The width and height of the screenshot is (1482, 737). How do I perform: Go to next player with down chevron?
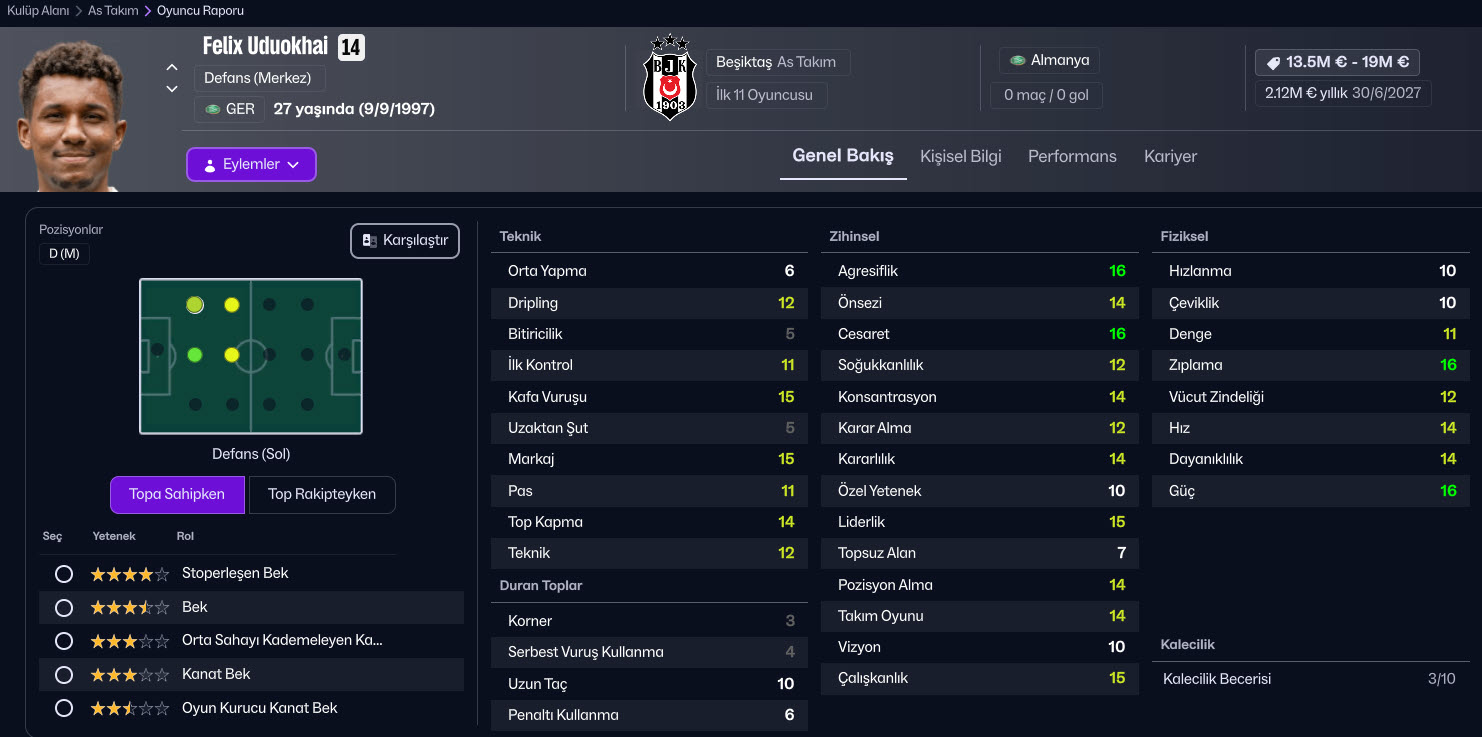172,89
